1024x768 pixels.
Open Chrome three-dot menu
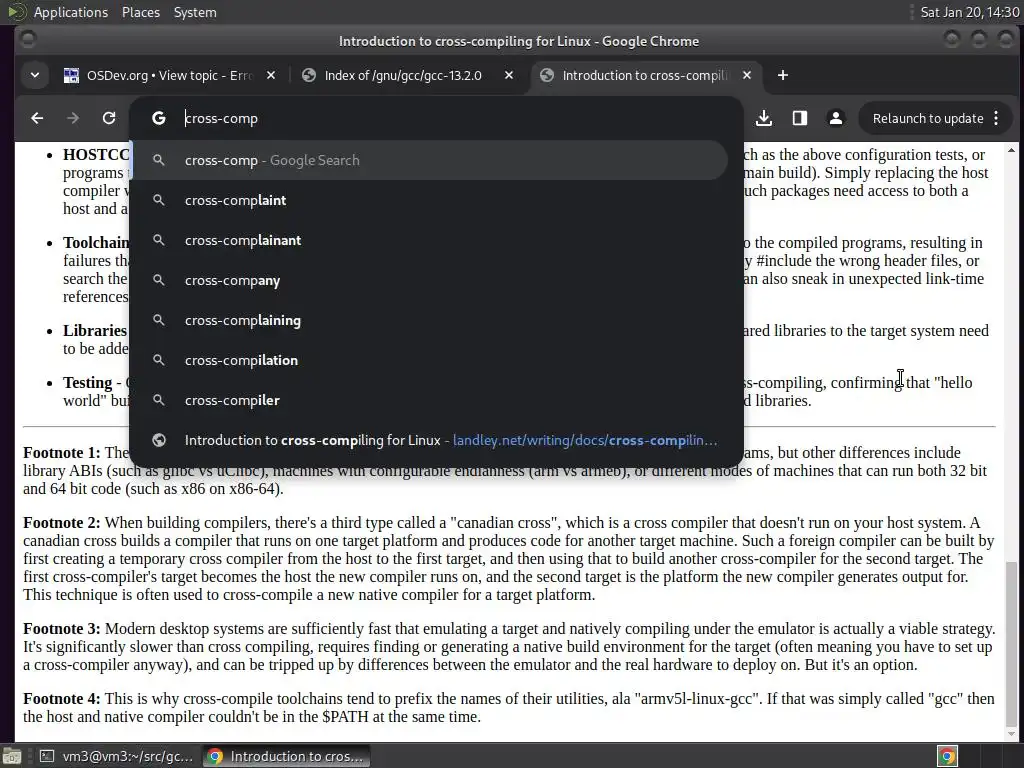pyautogui.click(x=996, y=118)
